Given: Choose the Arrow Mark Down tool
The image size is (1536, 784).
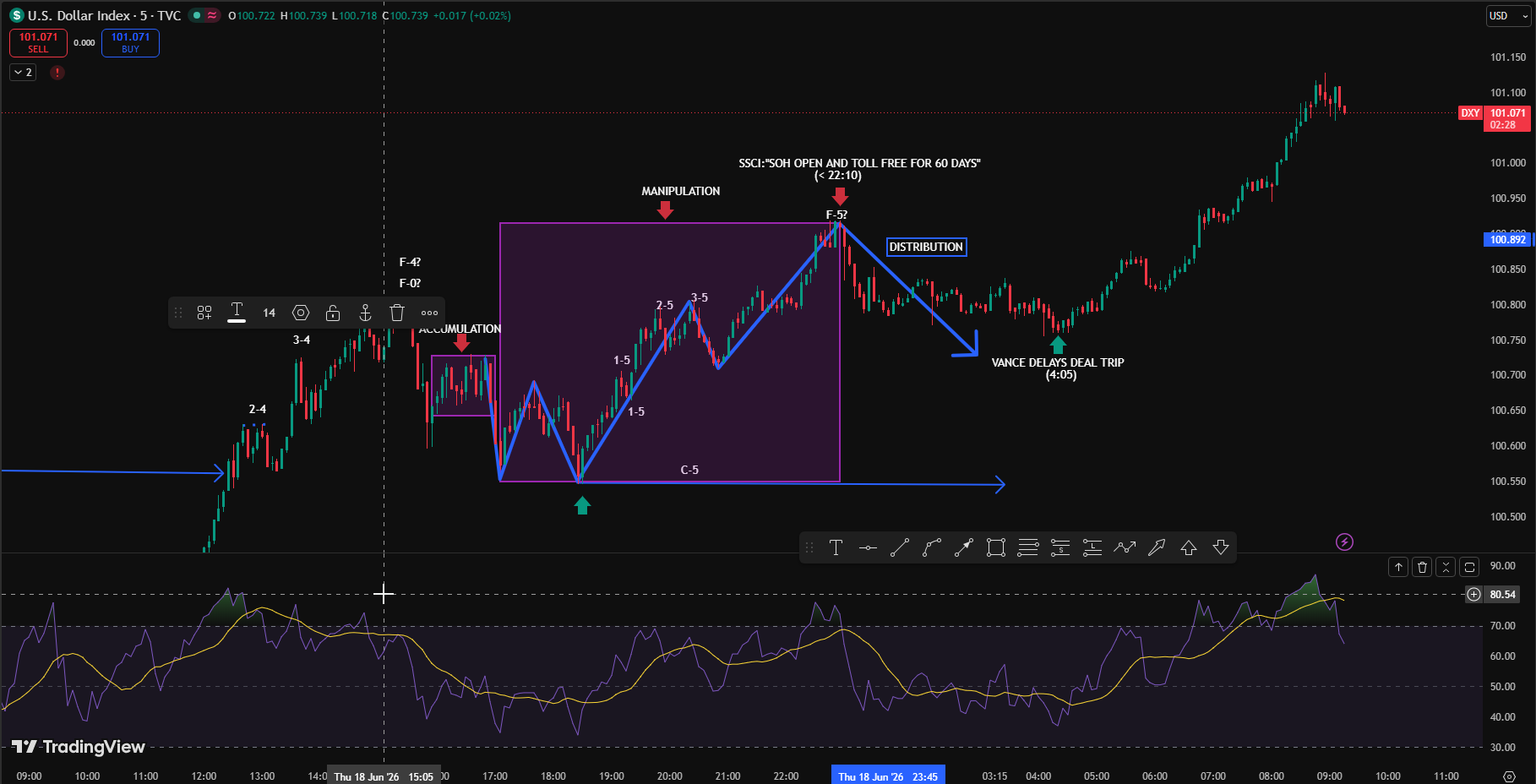Looking at the screenshot, I should 1221,547.
